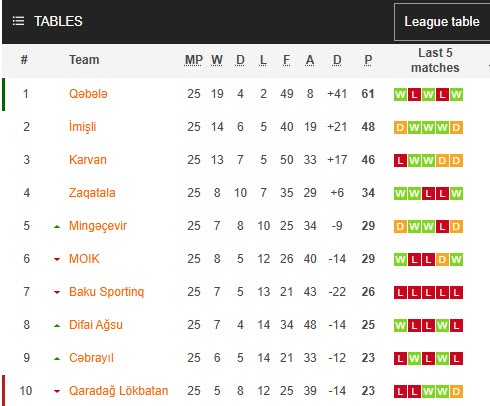The image size is (490, 406).
Task: Click Cəbrayıl's green up arrow
Action: [57, 359]
